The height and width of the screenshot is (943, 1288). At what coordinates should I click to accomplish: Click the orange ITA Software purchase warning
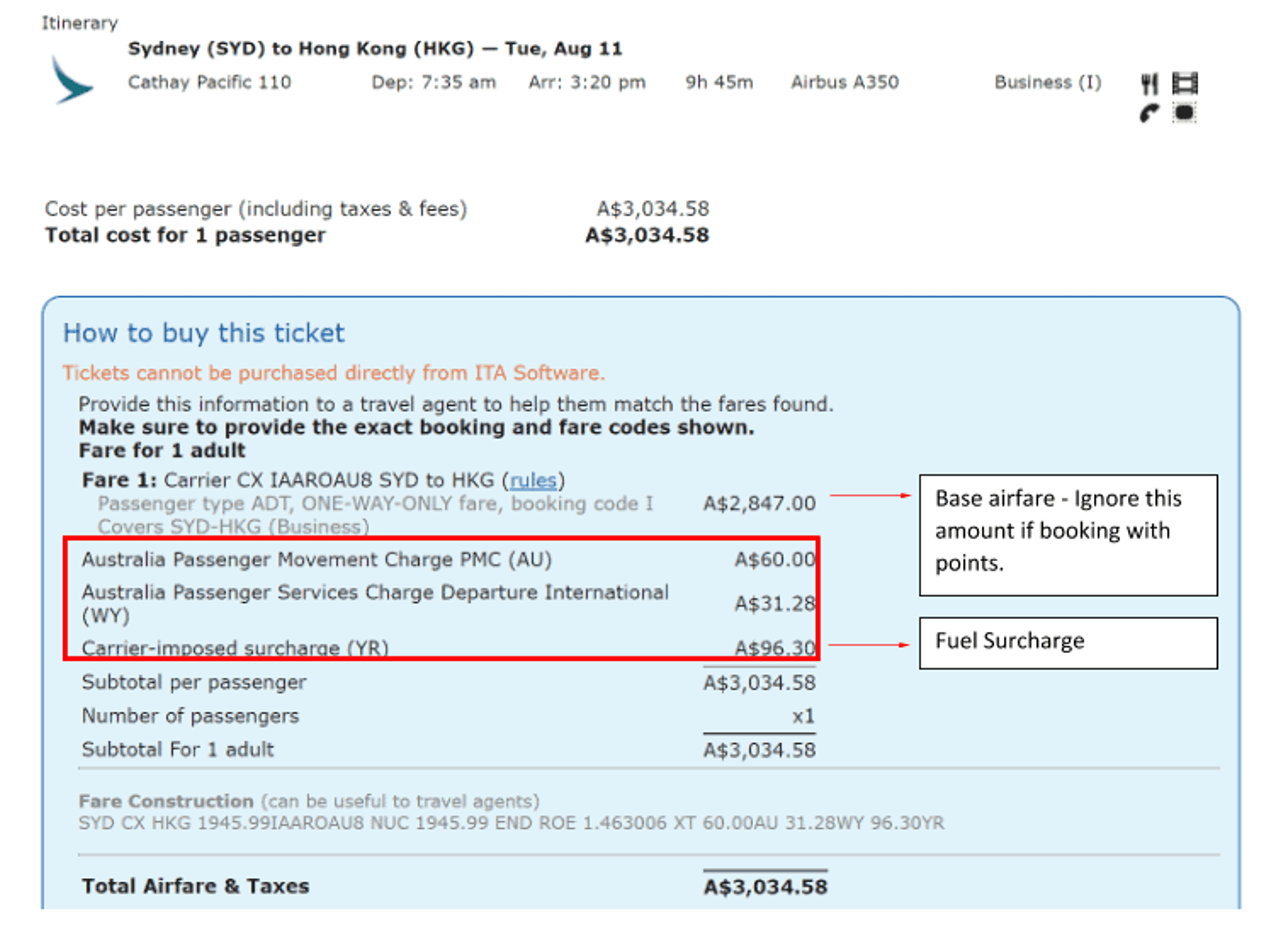pyautogui.click(x=333, y=373)
